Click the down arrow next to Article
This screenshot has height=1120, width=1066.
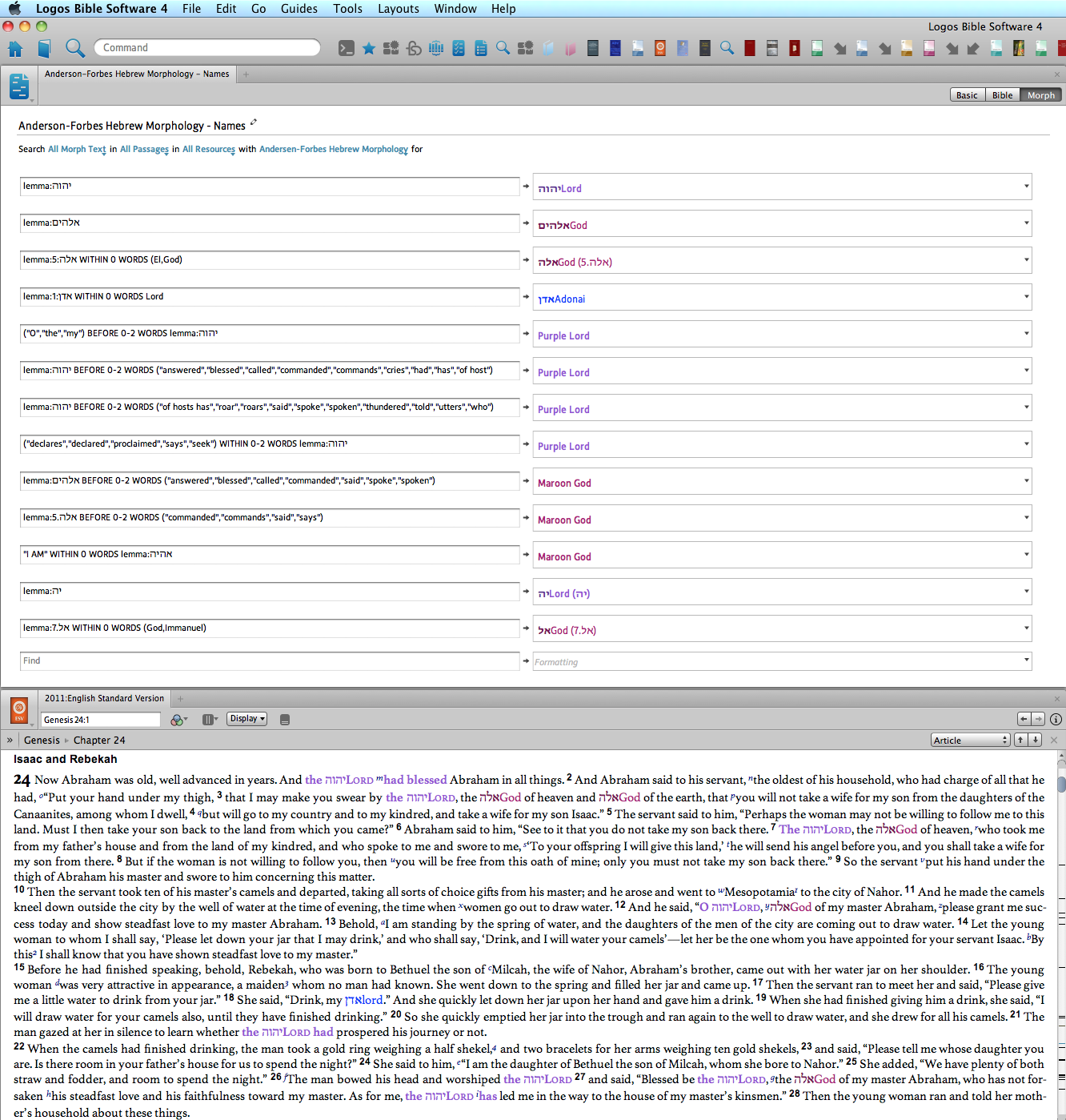click(1036, 740)
